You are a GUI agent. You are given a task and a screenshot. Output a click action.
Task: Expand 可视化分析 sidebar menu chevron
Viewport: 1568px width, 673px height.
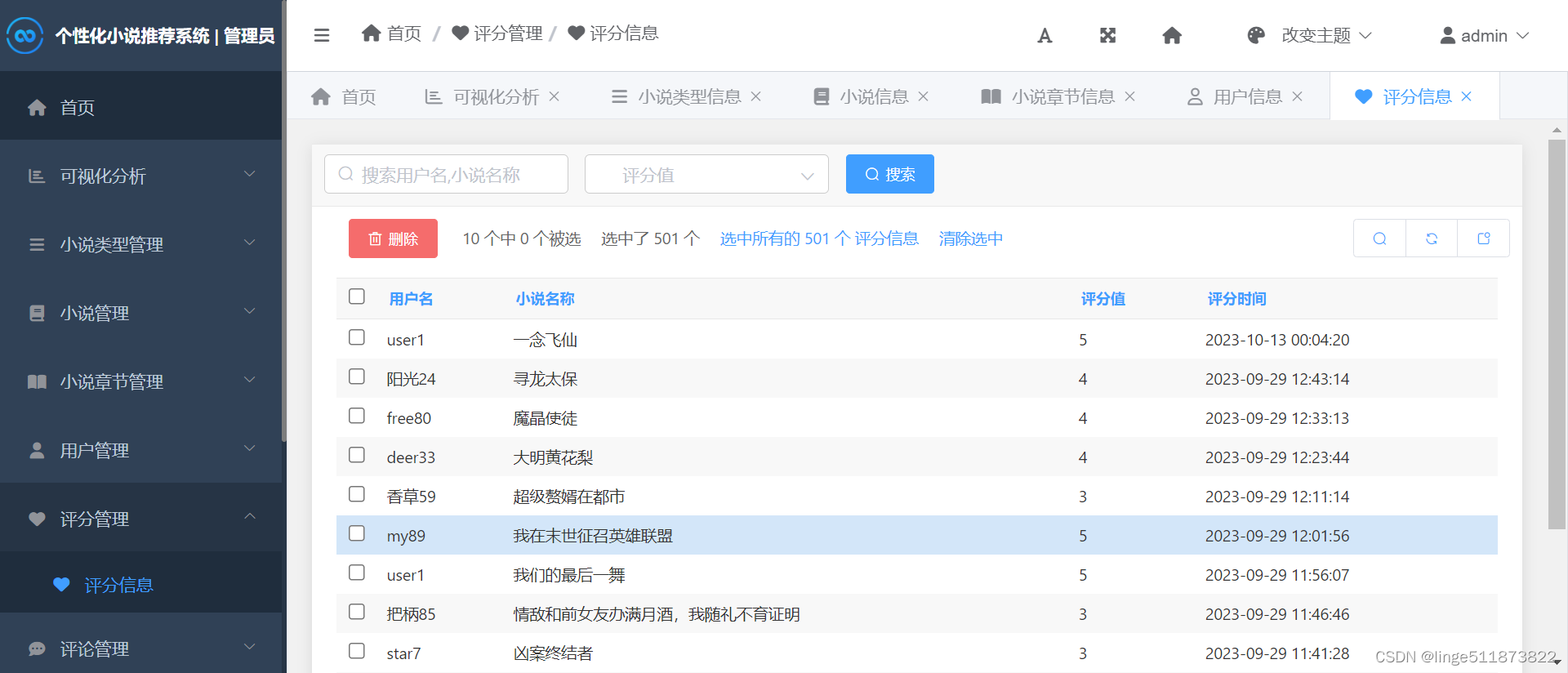pyautogui.click(x=250, y=174)
